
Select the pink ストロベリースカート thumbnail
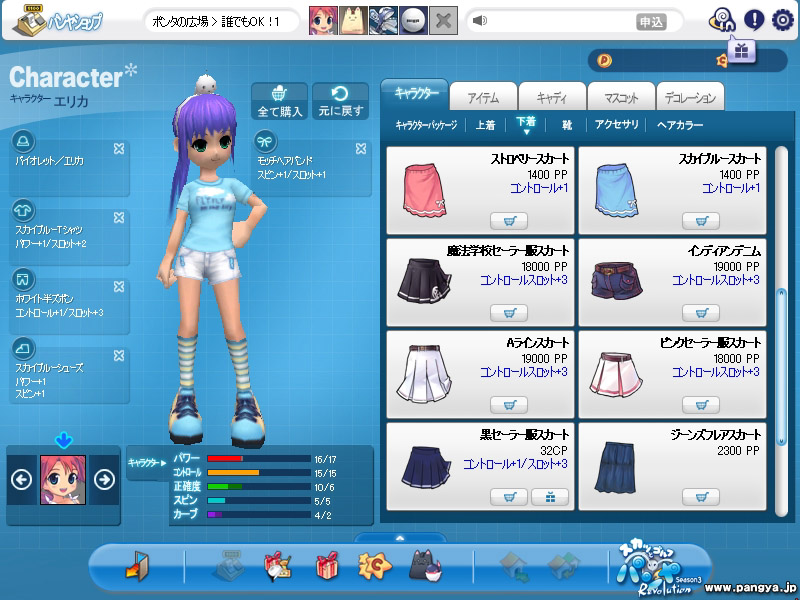click(x=424, y=190)
